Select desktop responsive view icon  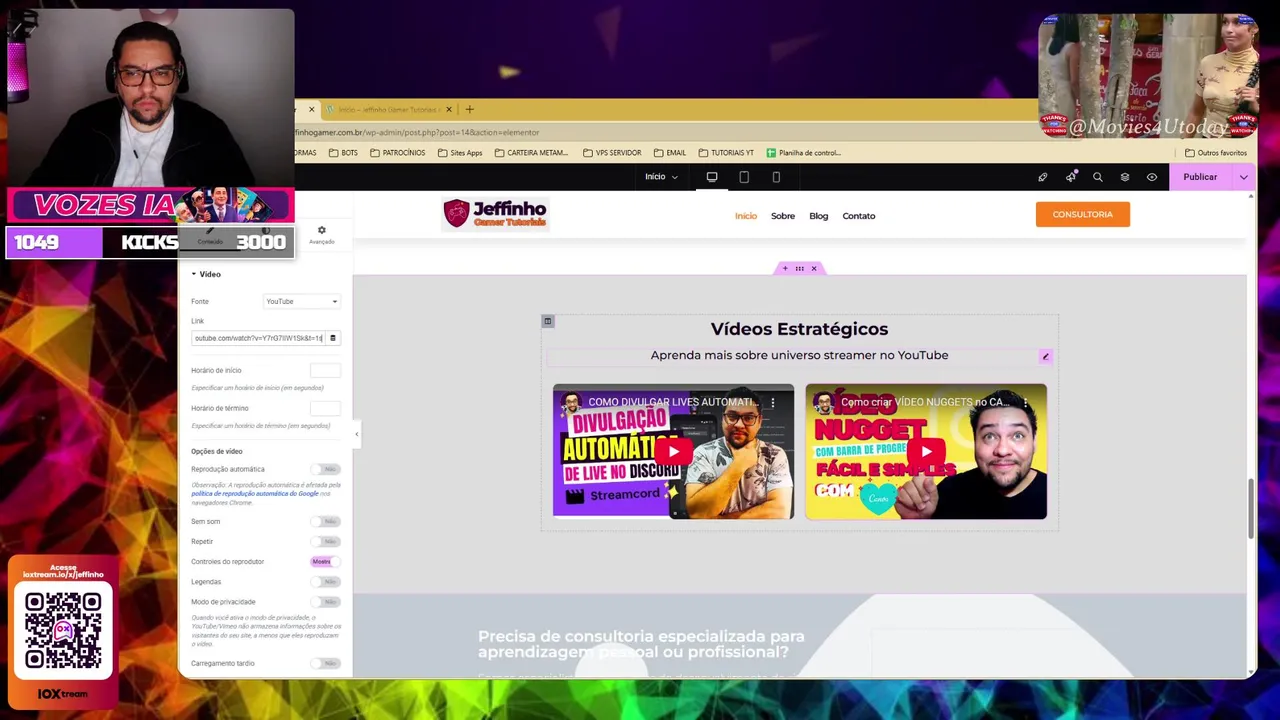tap(712, 177)
